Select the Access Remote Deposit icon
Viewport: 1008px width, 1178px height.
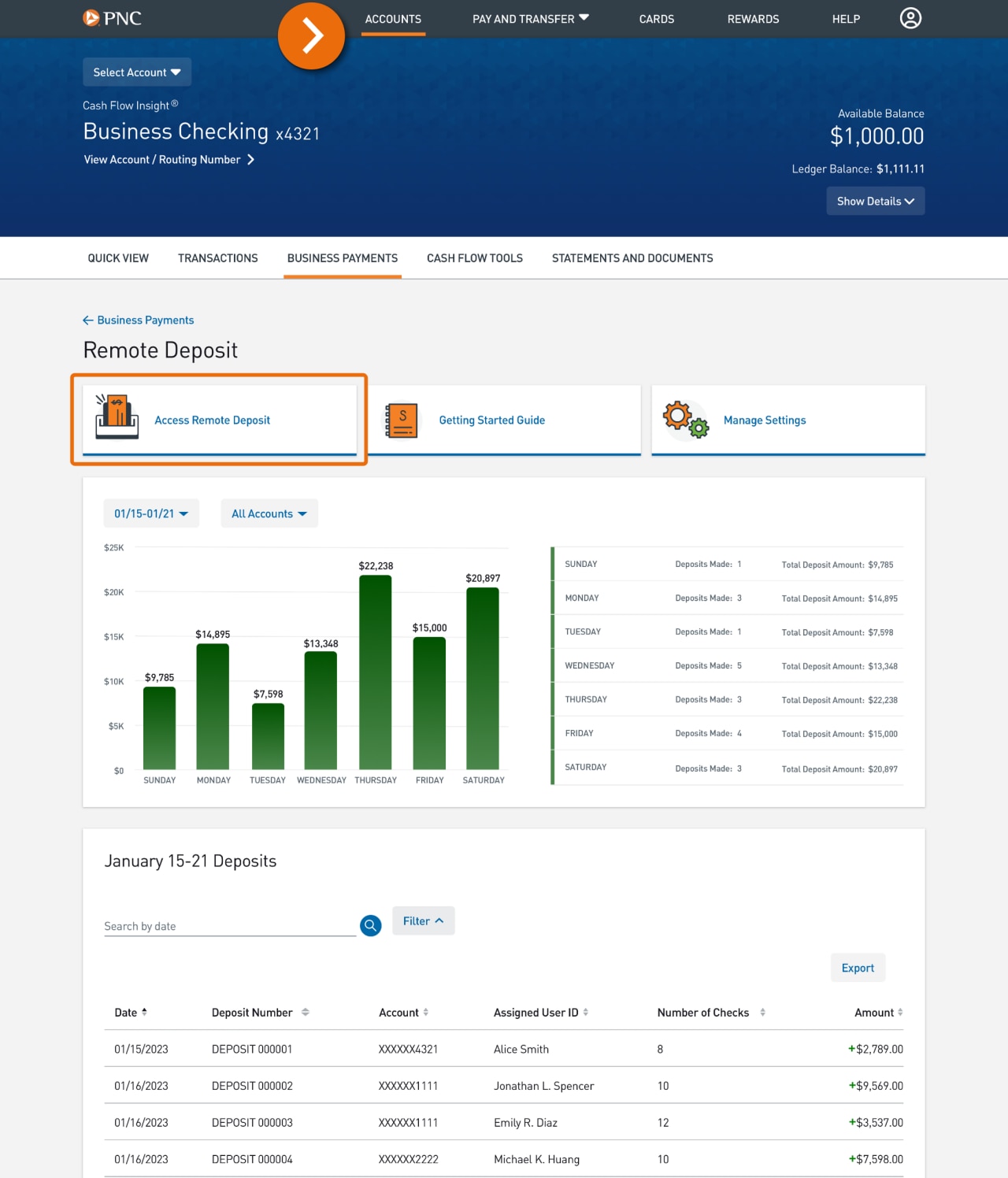(117, 417)
